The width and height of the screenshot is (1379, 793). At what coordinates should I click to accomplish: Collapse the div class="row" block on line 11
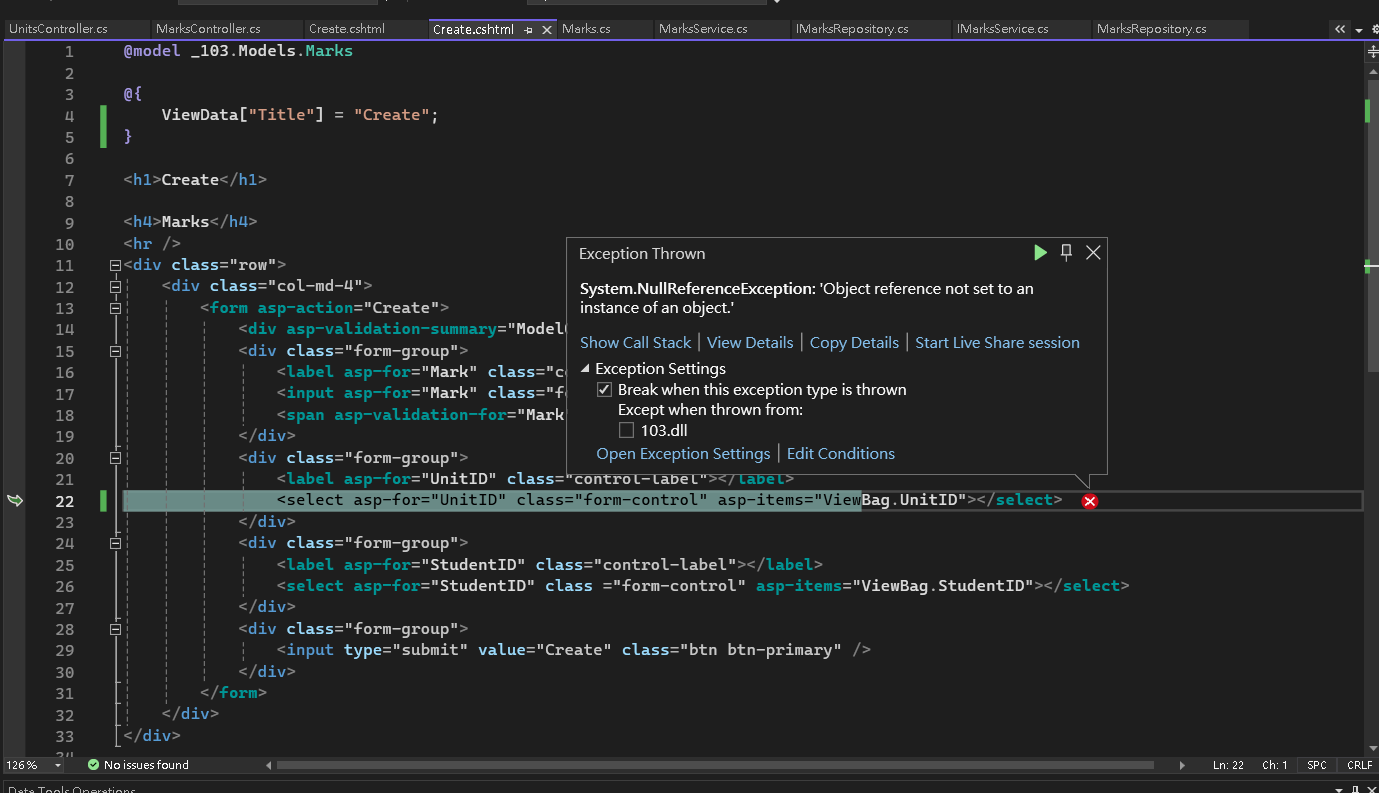click(115, 266)
